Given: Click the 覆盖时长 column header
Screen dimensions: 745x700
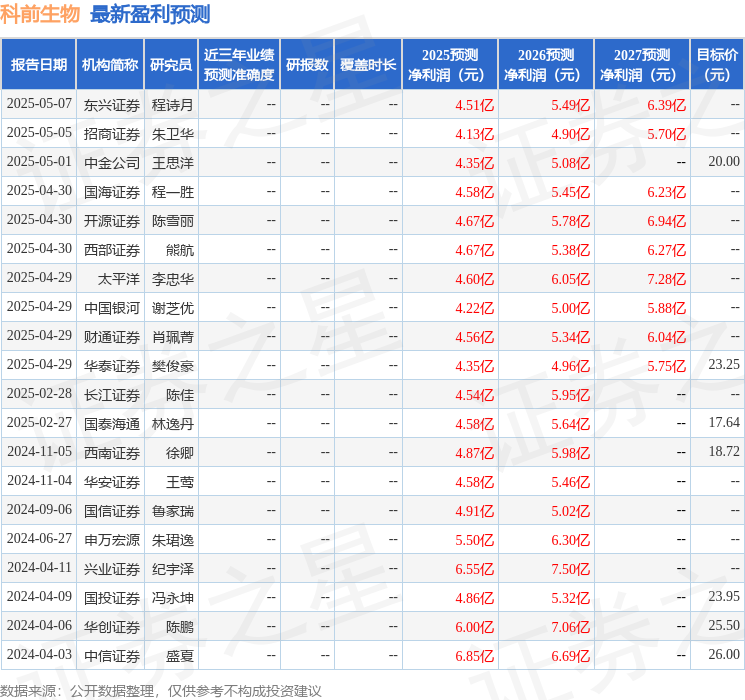Looking at the screenshot, I should (x=368, y=65).
